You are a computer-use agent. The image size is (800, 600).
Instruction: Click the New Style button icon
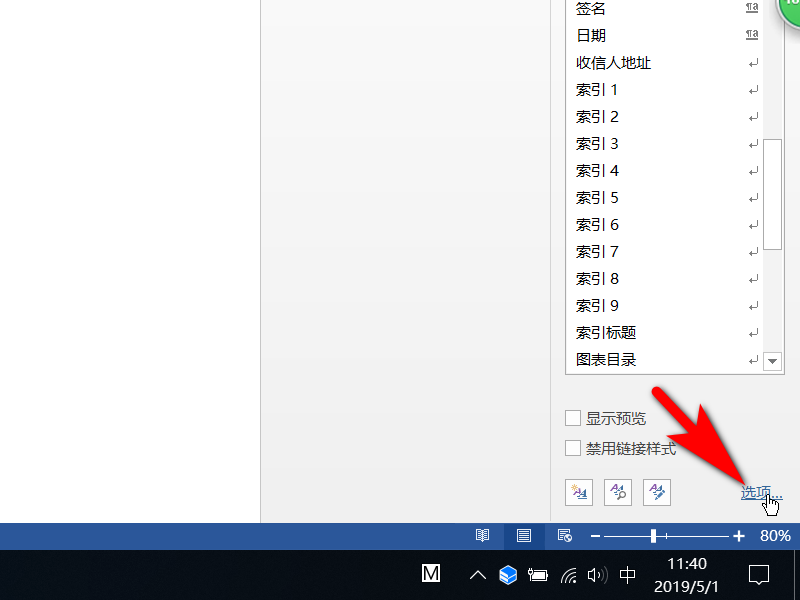579,492
